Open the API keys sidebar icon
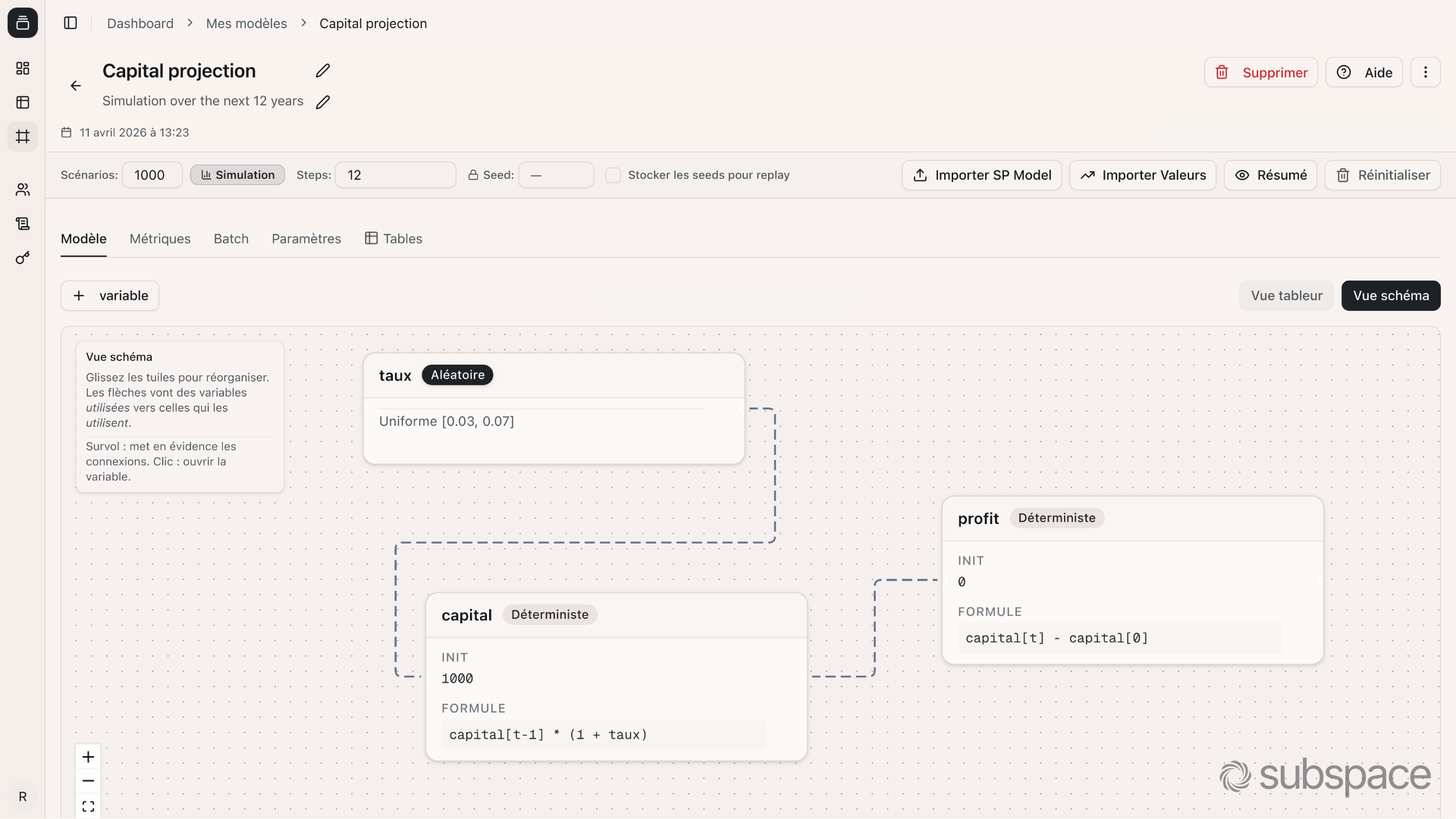 click(x=23, y=257)
